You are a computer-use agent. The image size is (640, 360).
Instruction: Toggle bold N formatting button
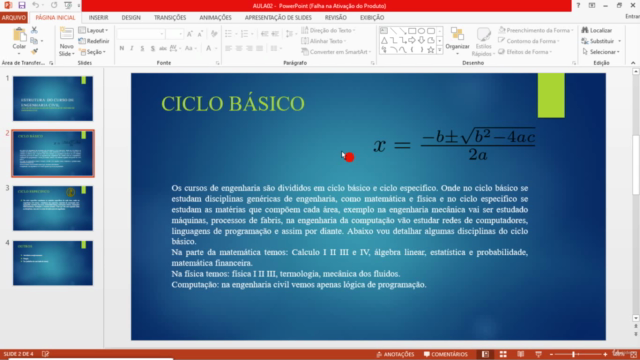pos(122,49)
